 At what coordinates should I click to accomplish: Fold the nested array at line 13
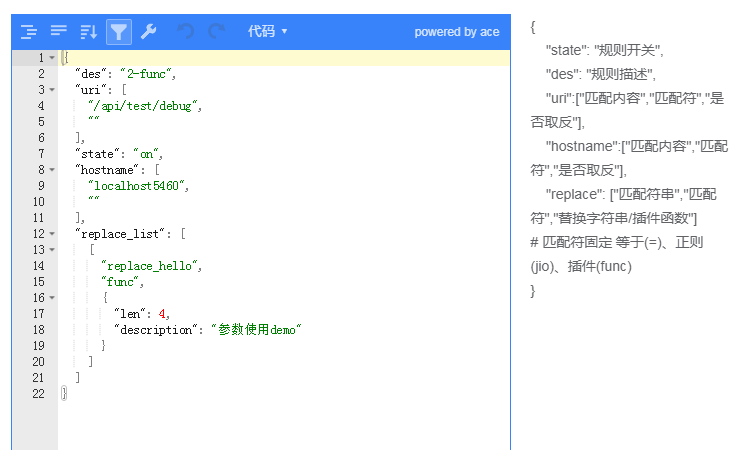coord(52,250)
